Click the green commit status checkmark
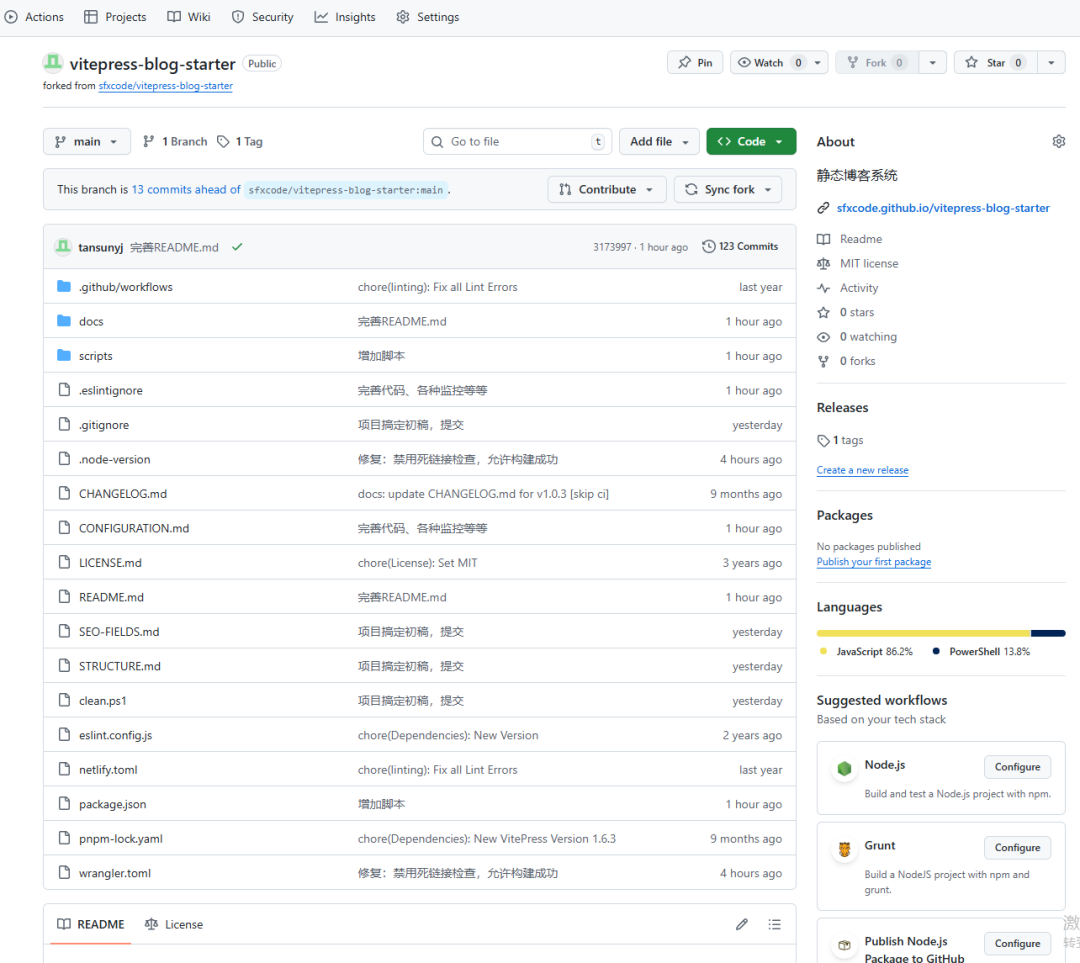The height and width of the screenshot is (963, 1080). point(237,247)
